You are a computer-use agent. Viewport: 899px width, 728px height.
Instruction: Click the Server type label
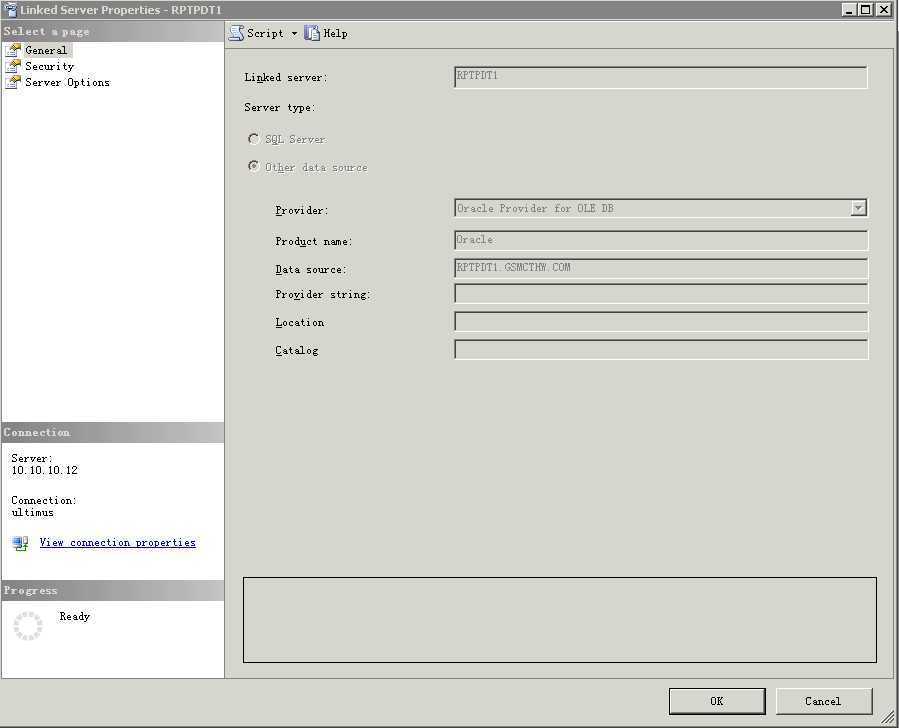(280, 107)
